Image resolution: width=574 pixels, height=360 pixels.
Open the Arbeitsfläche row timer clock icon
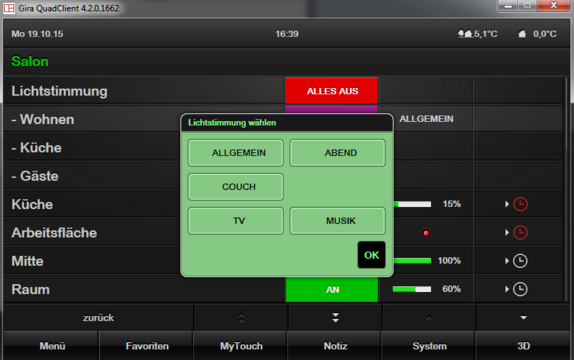tap(520, 233)
